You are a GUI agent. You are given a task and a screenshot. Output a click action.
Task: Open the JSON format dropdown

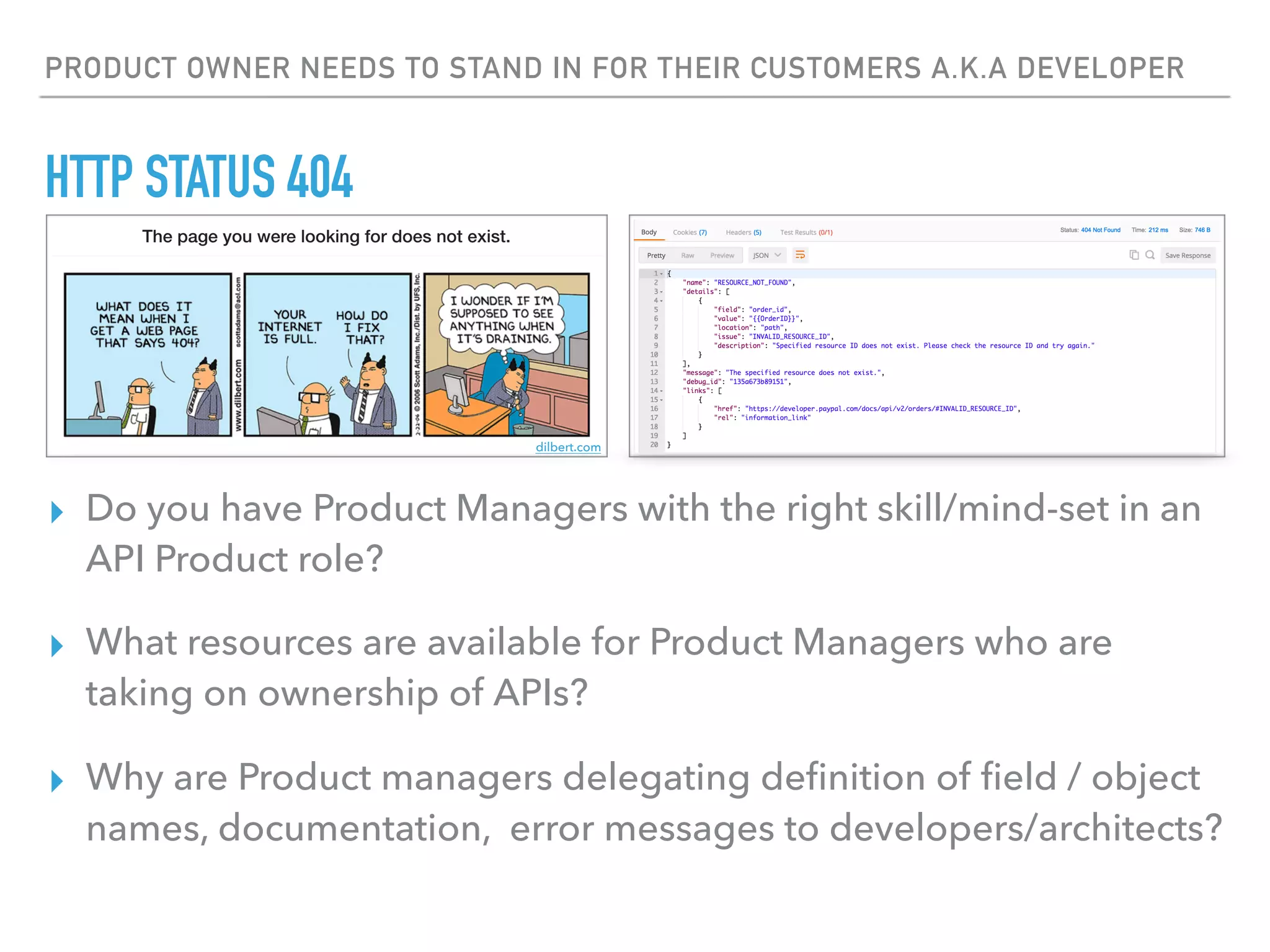[x=766, y=255]
